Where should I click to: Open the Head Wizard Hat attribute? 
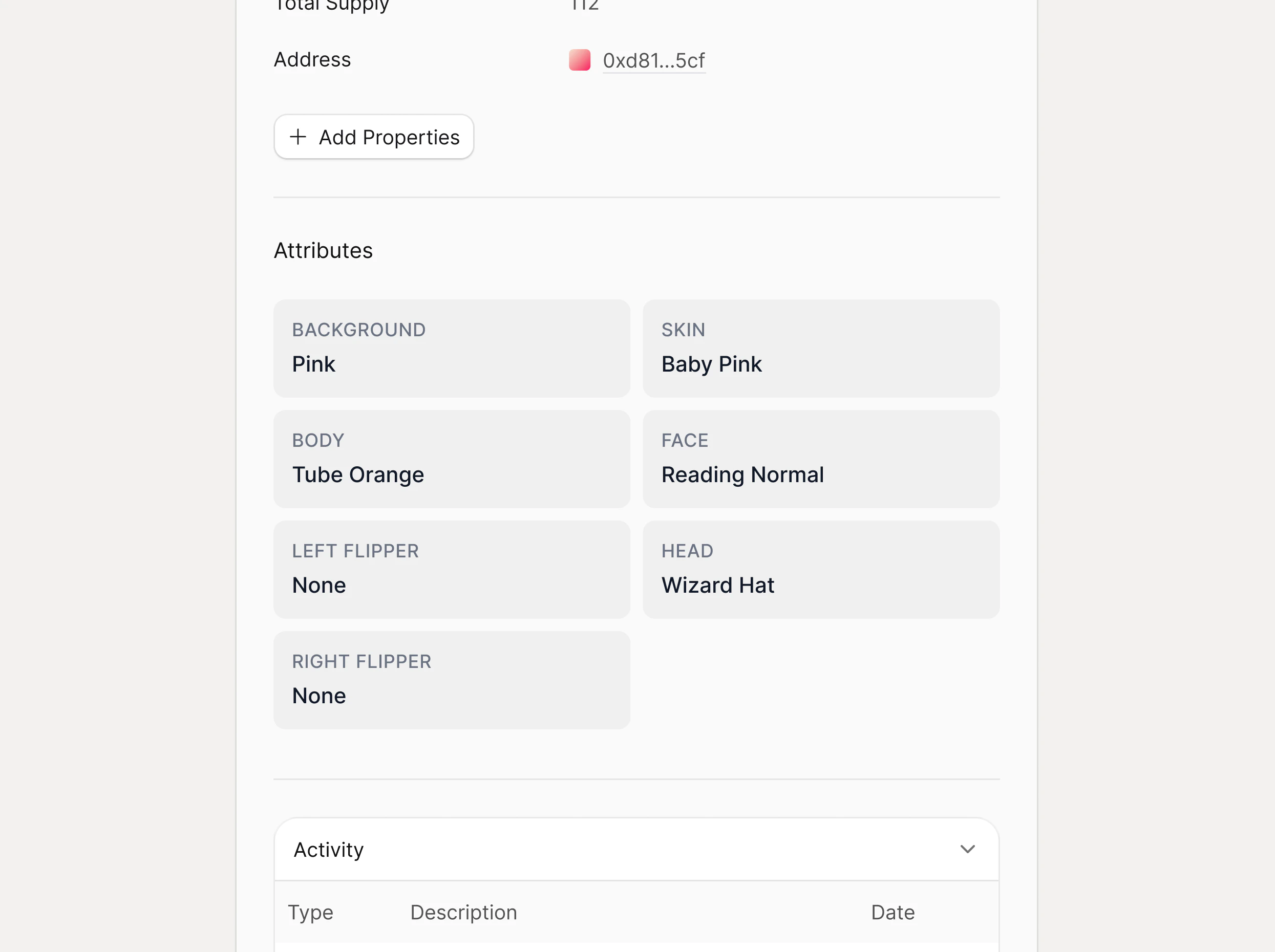pos(821,569)
